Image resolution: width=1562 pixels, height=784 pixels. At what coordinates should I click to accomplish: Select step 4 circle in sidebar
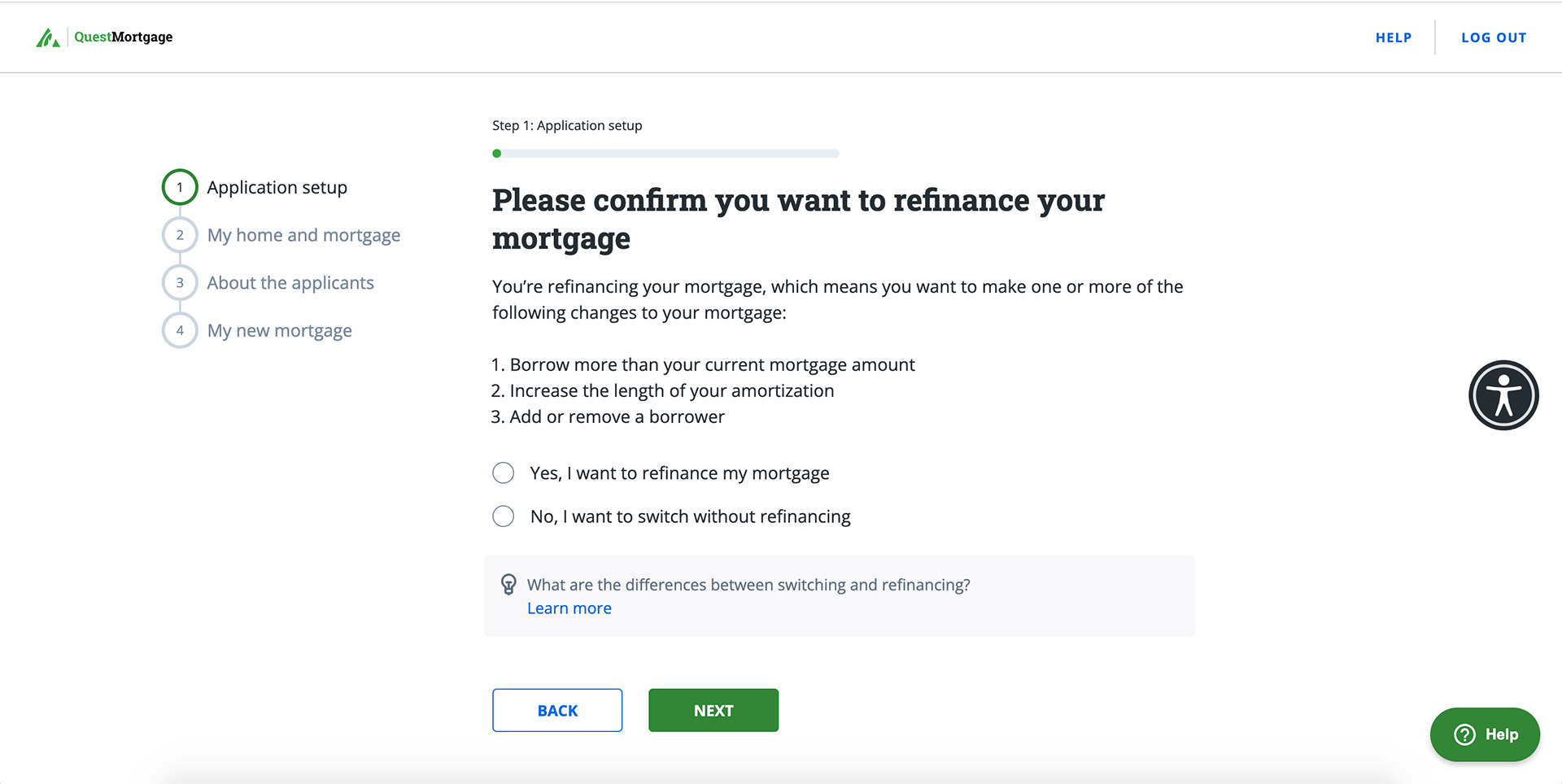tap(180, 330)
